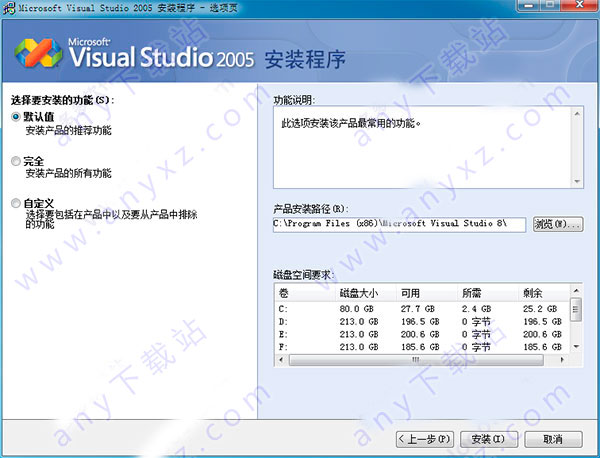
Task: Select the D: volume row
Action: (423, 321)
